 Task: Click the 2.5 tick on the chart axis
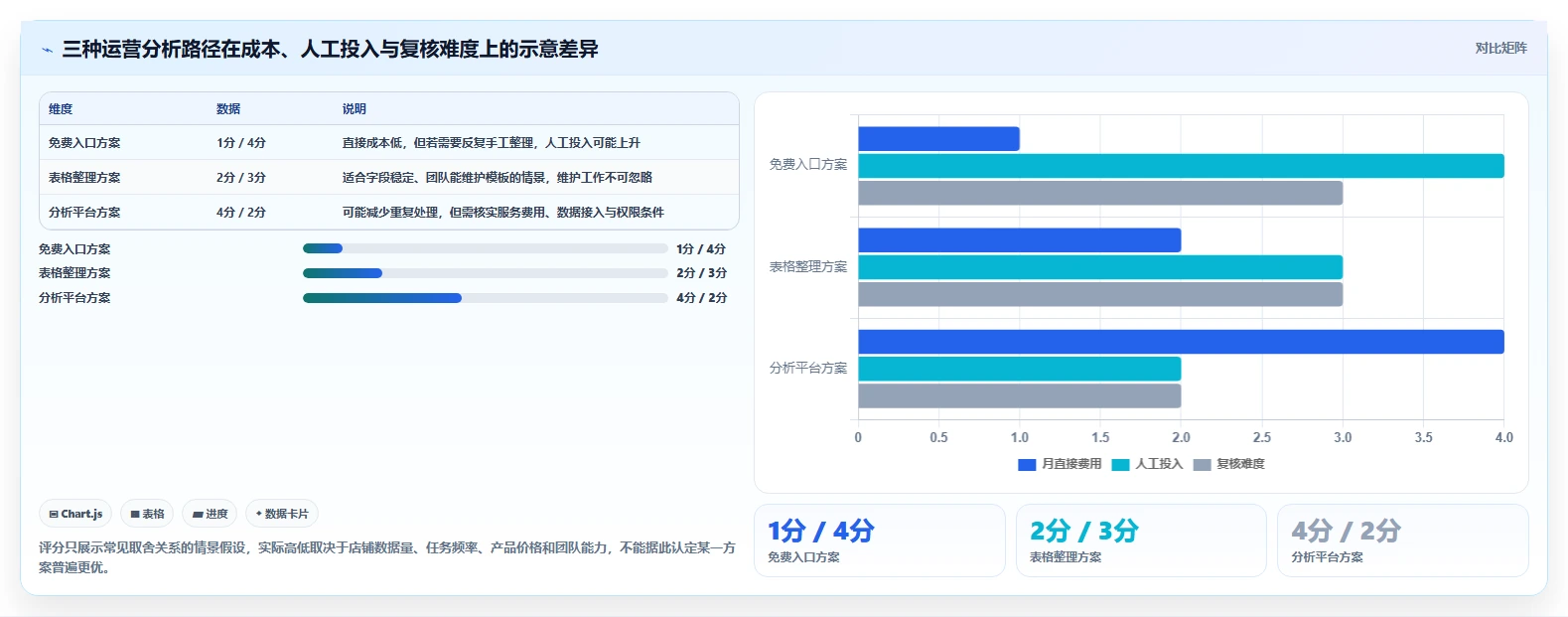coord(1262,437)
